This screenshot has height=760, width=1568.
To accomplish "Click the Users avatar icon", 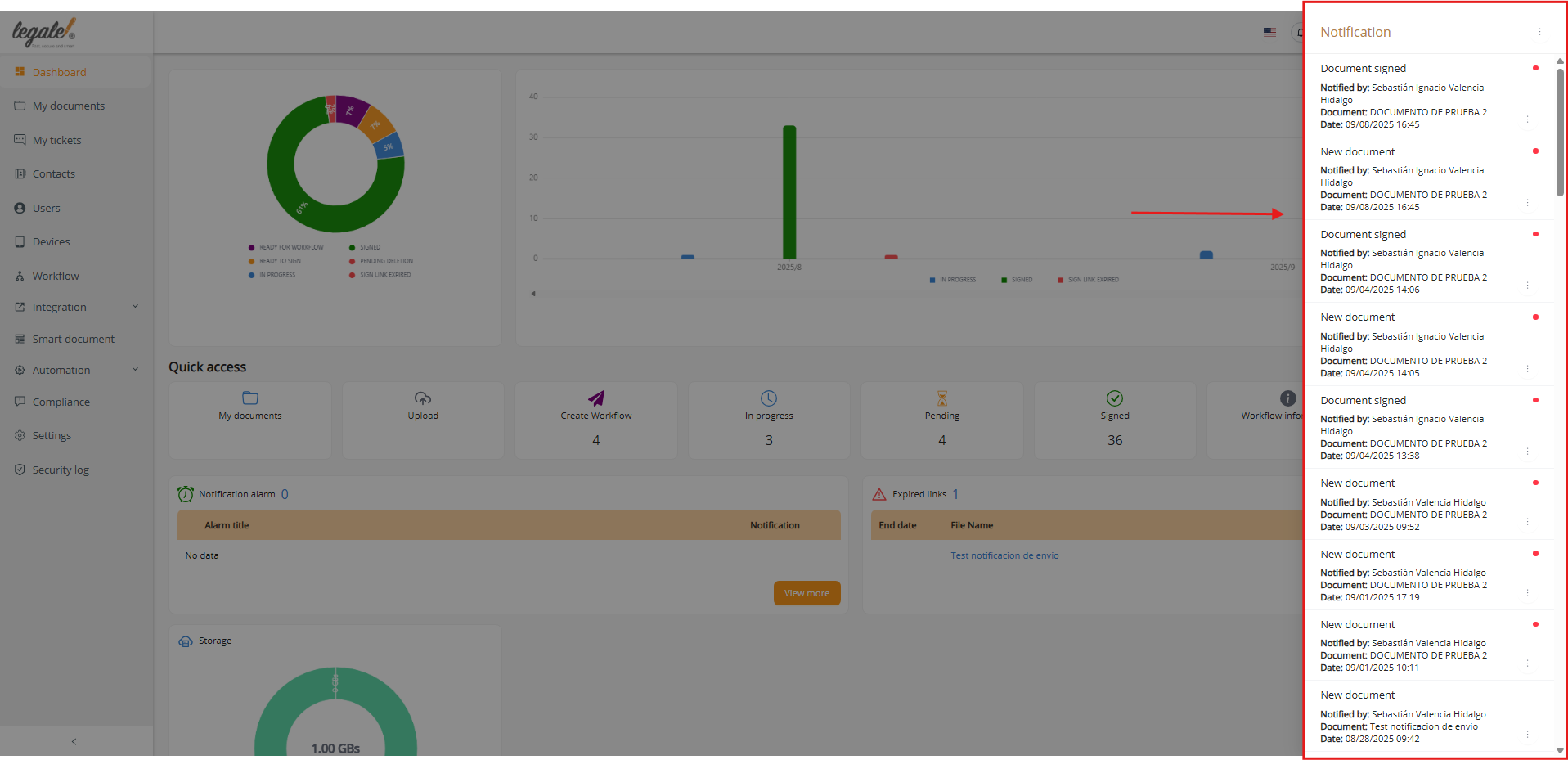I will pyautogui.click(x=20, y=208).
